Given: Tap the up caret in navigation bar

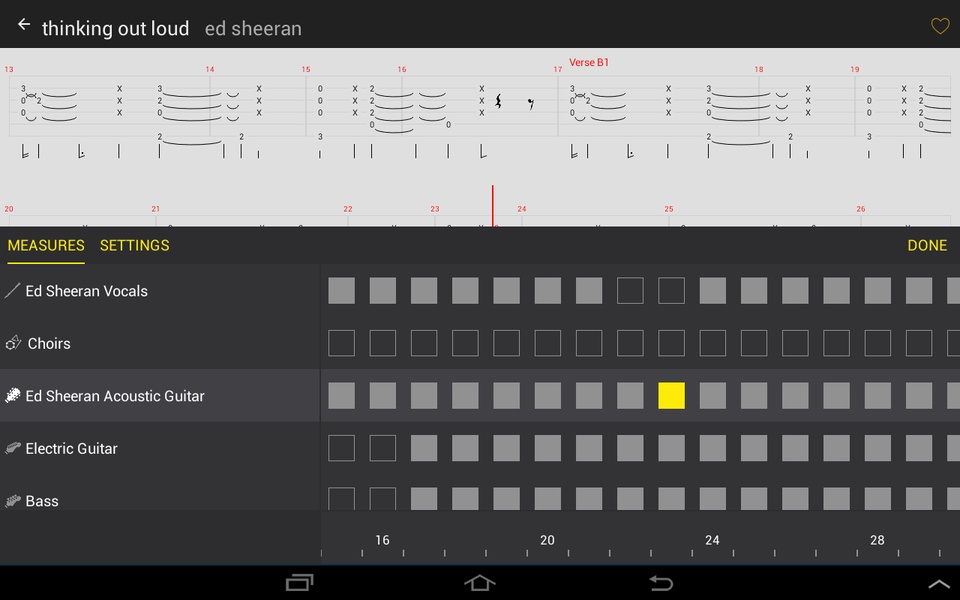Looking at the screenshot, I should [x=939, y=584].
